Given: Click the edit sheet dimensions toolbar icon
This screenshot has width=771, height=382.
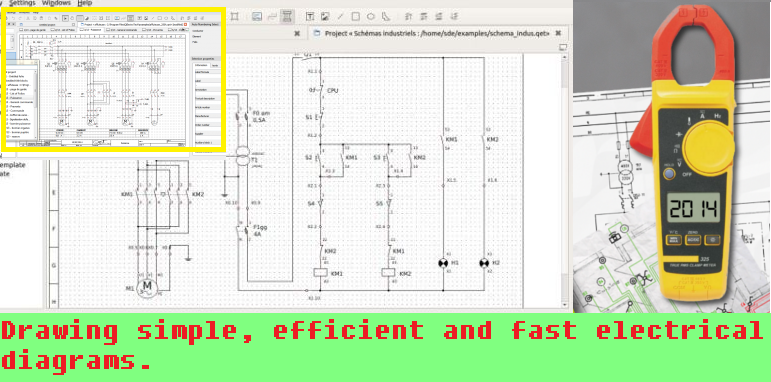Looking at the screenshot, I should [235, 16].
